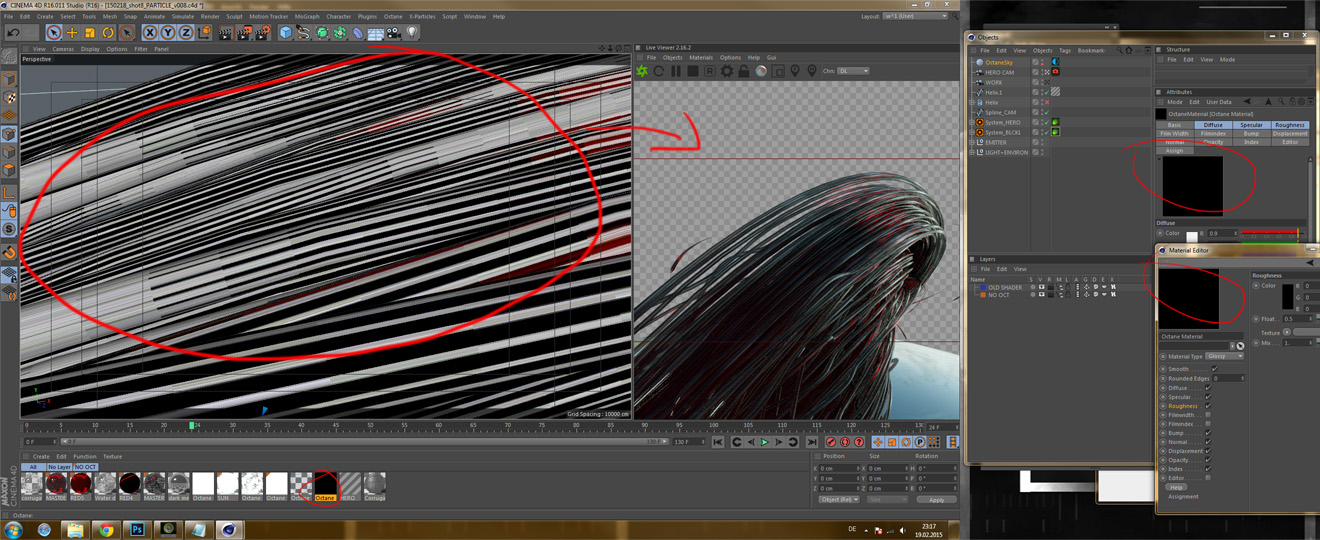The width and height of the screenshot is (1320, 540).
Task: Open the Film Width tab
Action: [x=1174, y=133]
